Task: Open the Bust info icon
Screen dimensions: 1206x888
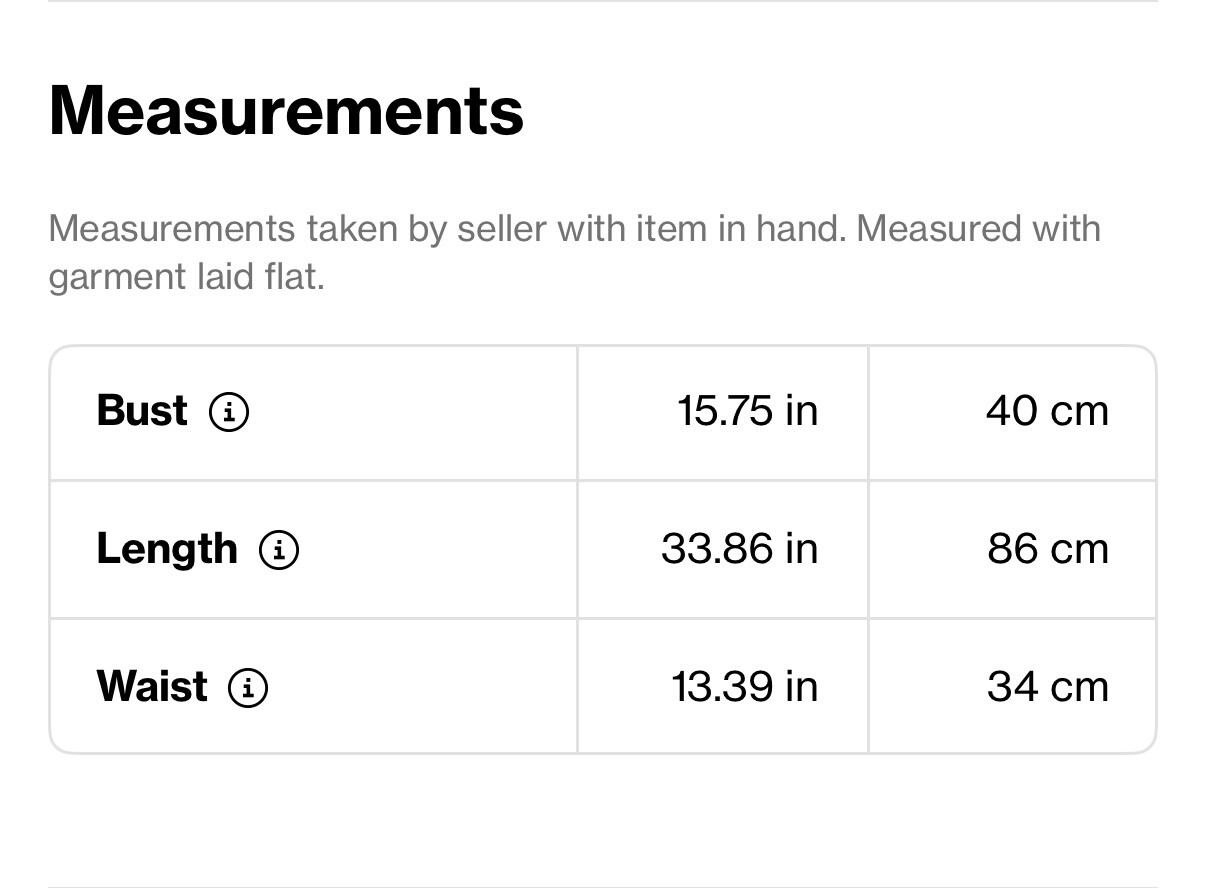Action: click(x=229, y=411)
